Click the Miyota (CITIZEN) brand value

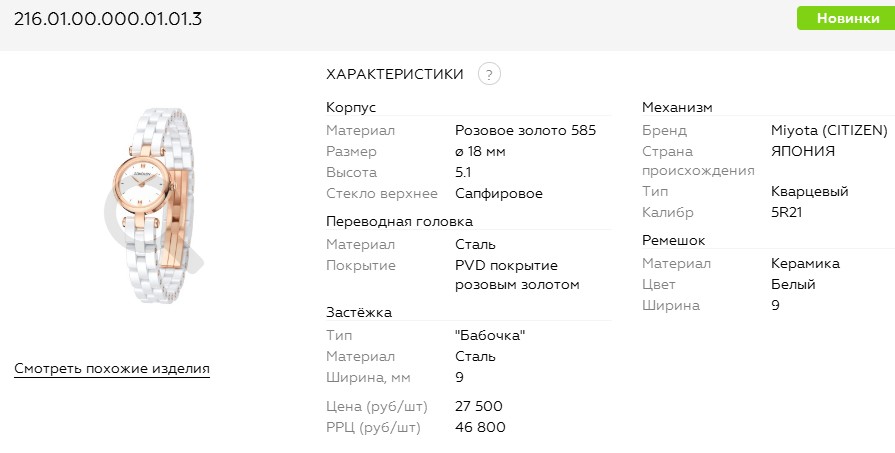click(x=829, y=131)
